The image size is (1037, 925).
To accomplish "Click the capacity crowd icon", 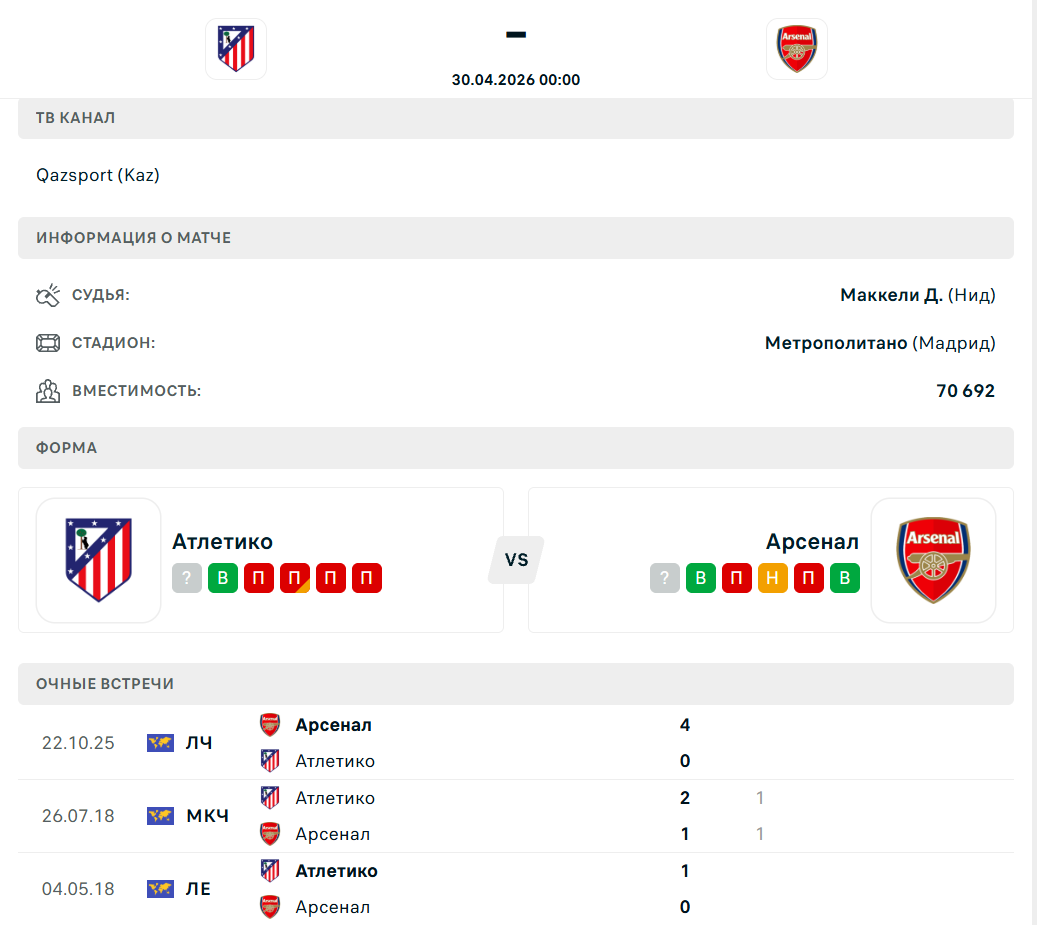I will [x=48, y=391].
